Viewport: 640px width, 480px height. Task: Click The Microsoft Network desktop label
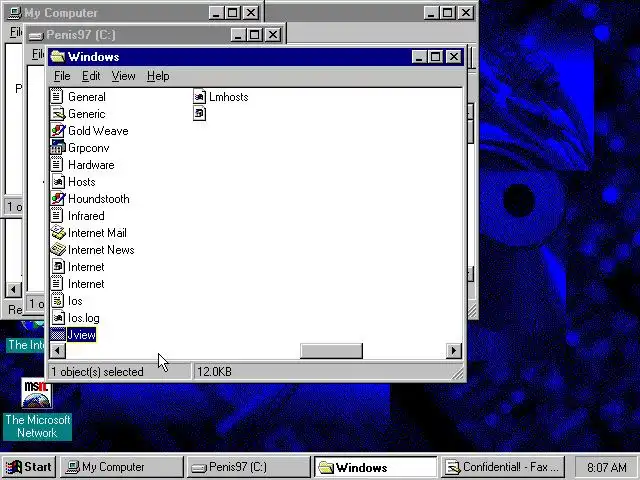tap(38, 426)
